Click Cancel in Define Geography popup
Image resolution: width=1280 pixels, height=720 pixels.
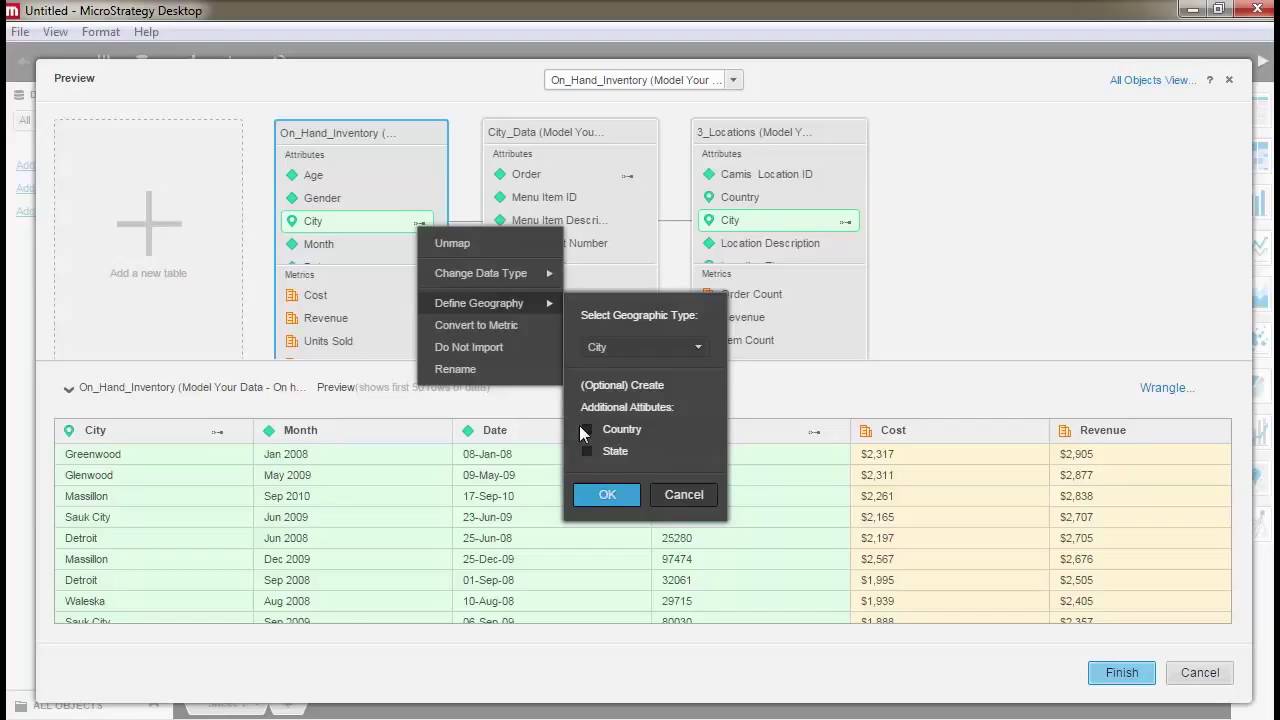(x=684, y=494)
